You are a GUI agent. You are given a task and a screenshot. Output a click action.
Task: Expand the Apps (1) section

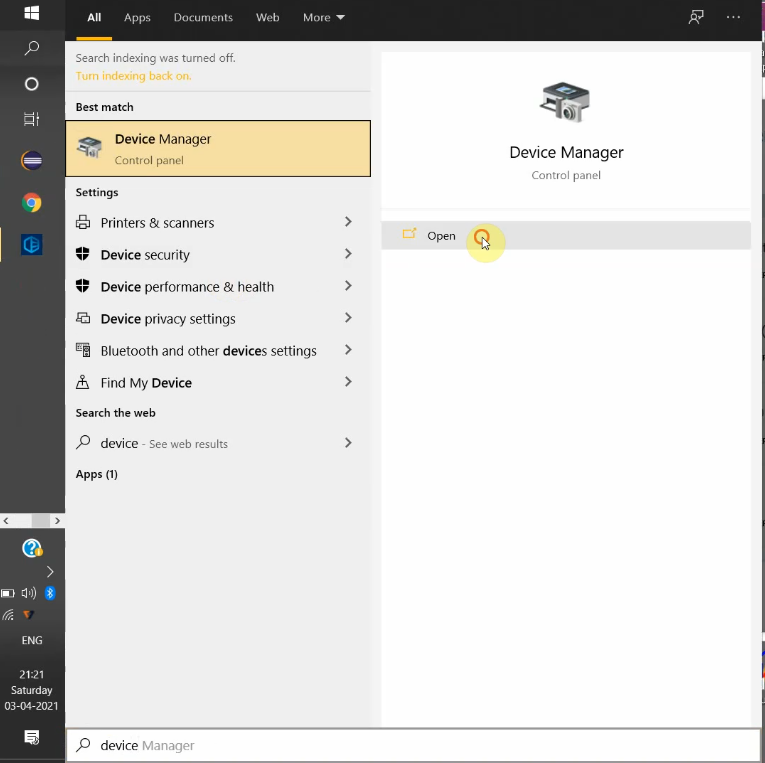coord(97,474)
